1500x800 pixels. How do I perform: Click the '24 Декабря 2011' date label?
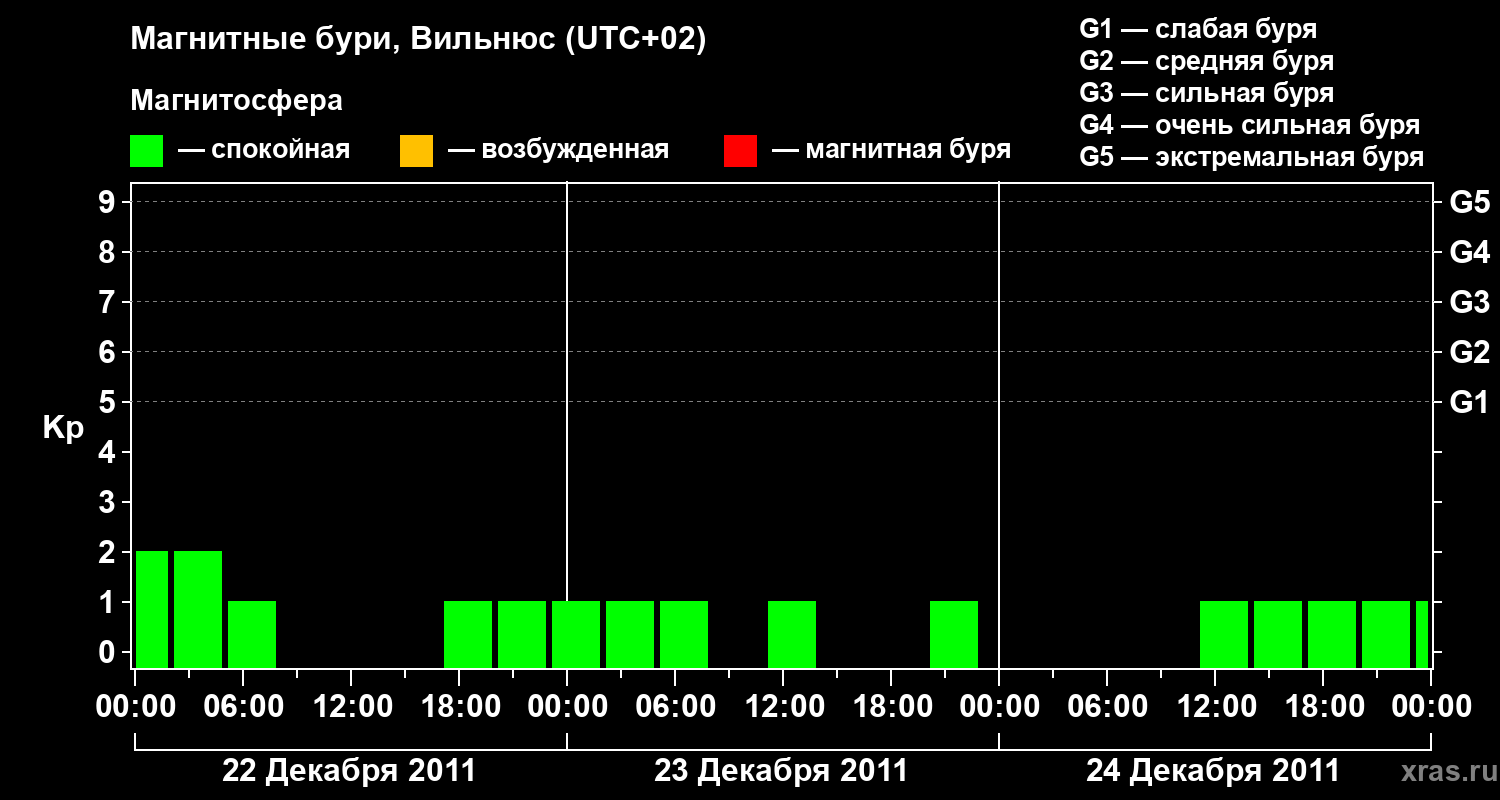[1213, 771]
